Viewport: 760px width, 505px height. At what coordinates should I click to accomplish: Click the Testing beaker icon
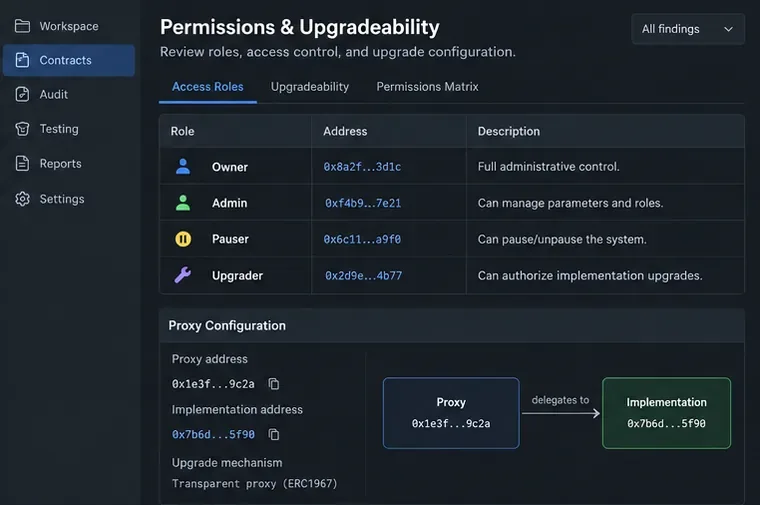22,129
